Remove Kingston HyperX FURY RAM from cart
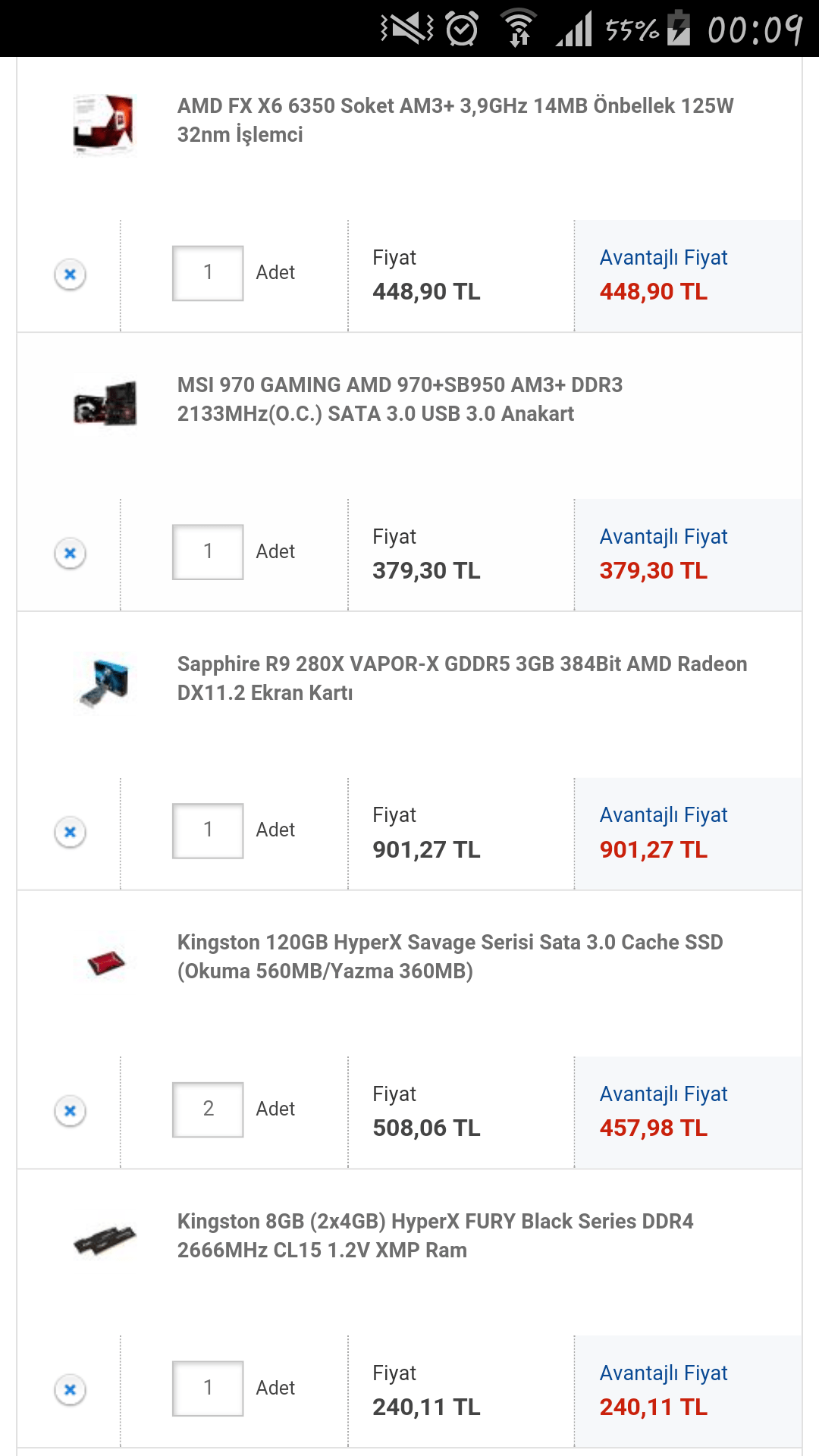The height and width of the screenshot is (1456, 819). (x=69, y=1389)
